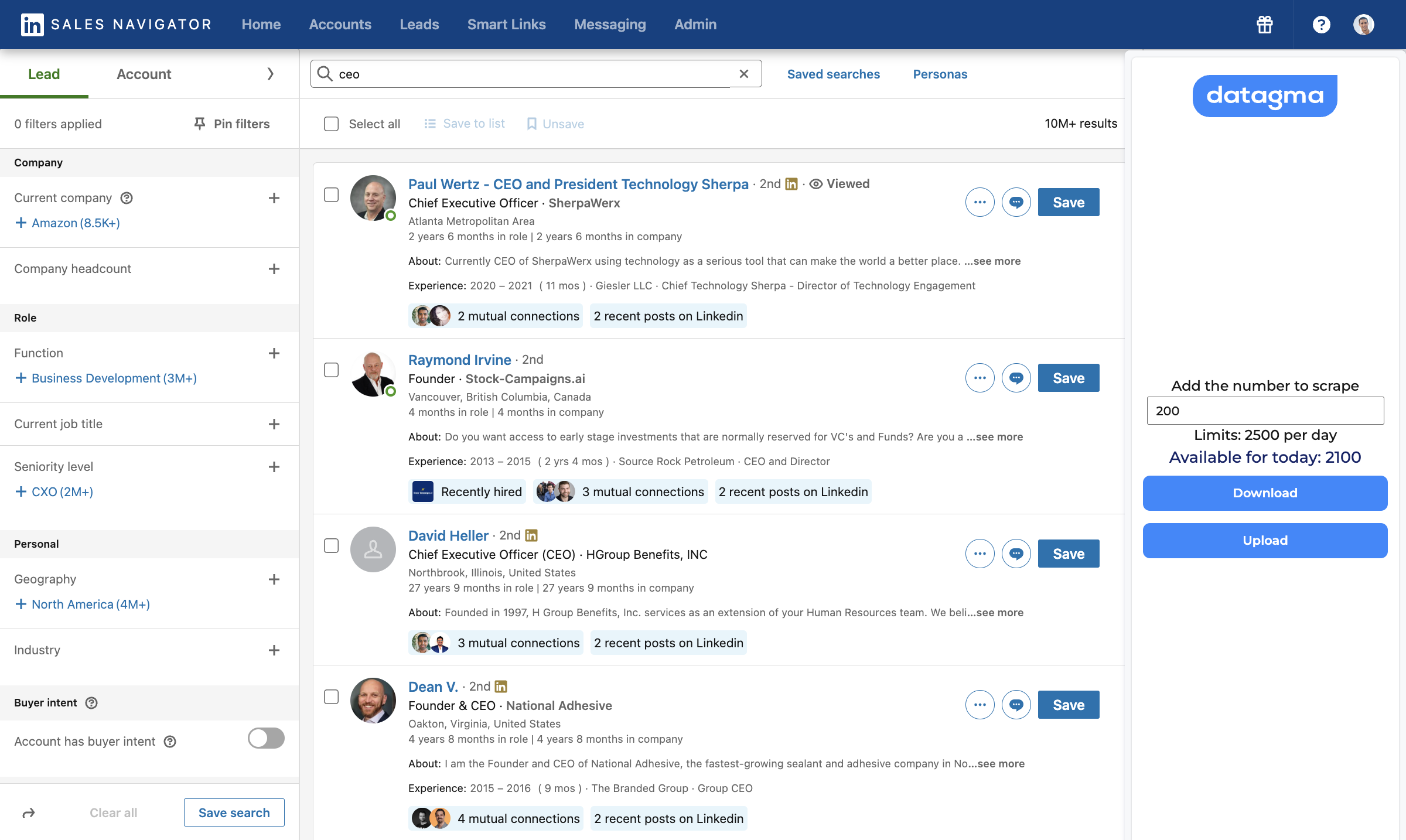Open the help question mark icon
The width and height of the screenshot is (1406, 840).
1321,25
